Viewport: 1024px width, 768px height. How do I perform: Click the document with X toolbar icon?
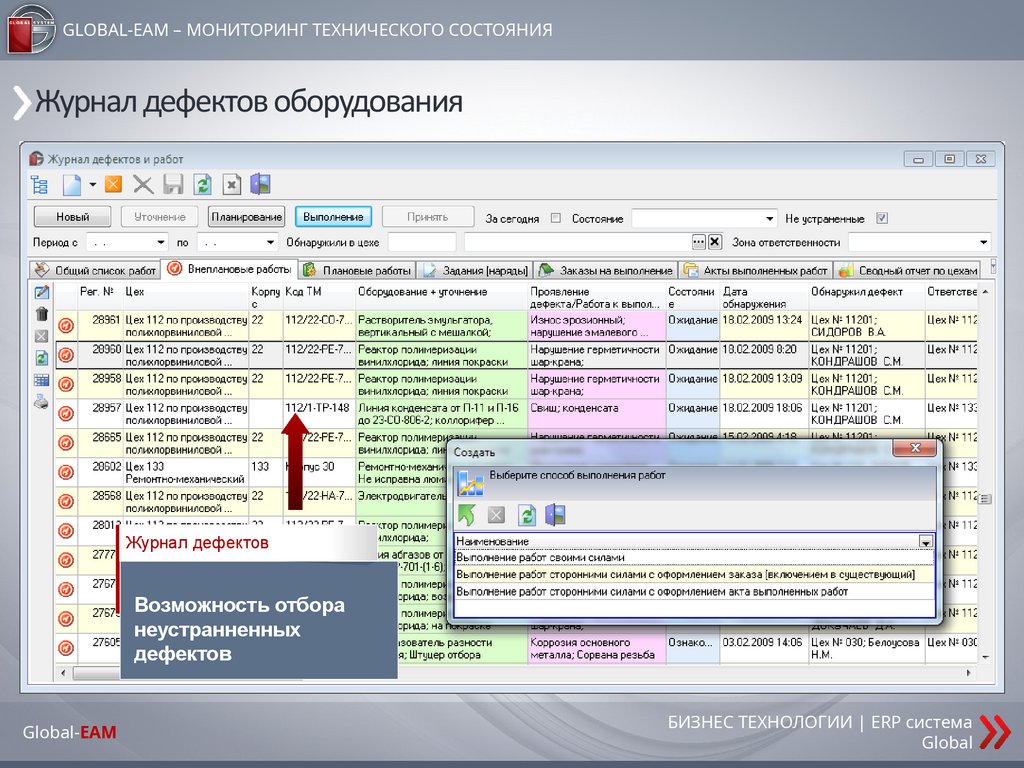[232, 185]
